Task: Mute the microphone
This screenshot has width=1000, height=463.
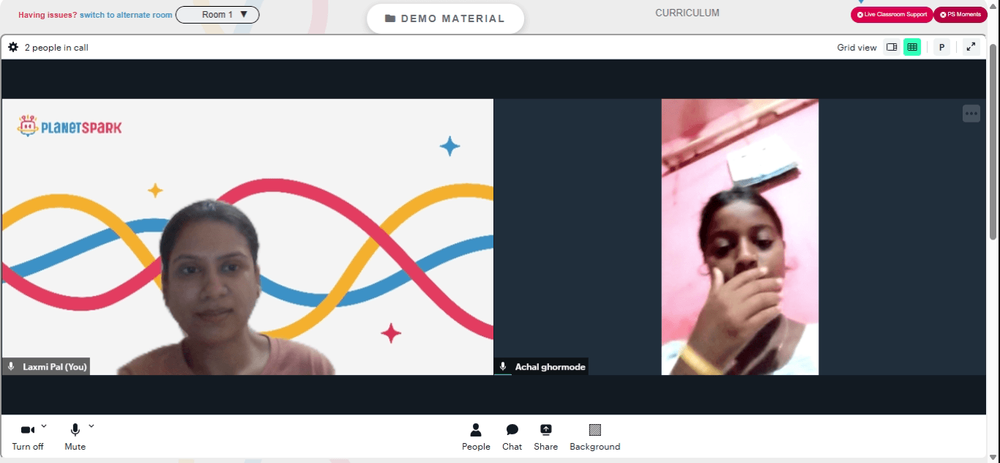Action: tap(75, 437)
